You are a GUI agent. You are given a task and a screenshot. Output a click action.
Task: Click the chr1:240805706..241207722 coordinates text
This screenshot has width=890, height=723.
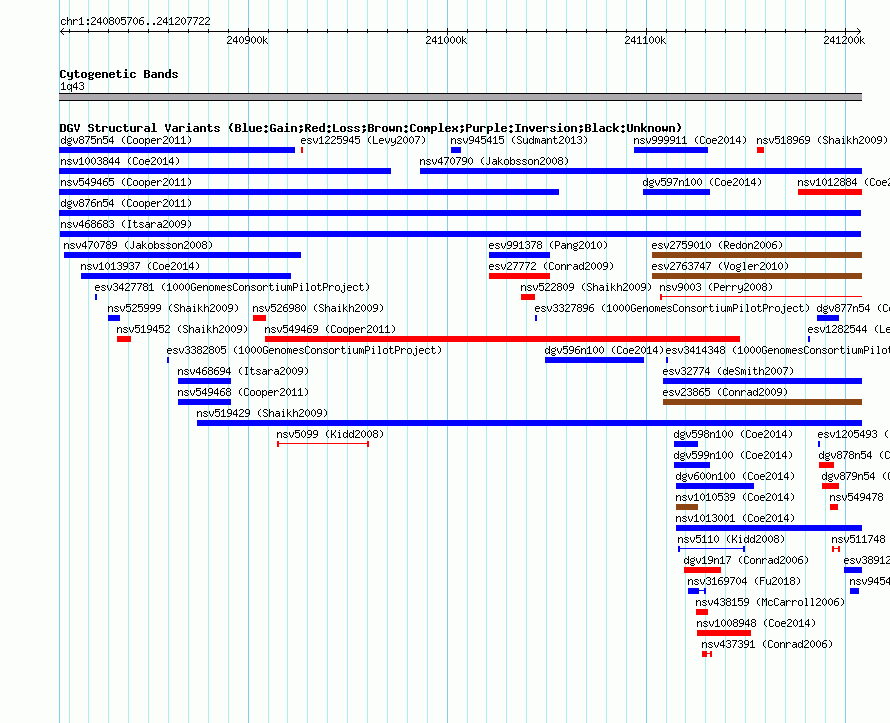click(135, 21)
